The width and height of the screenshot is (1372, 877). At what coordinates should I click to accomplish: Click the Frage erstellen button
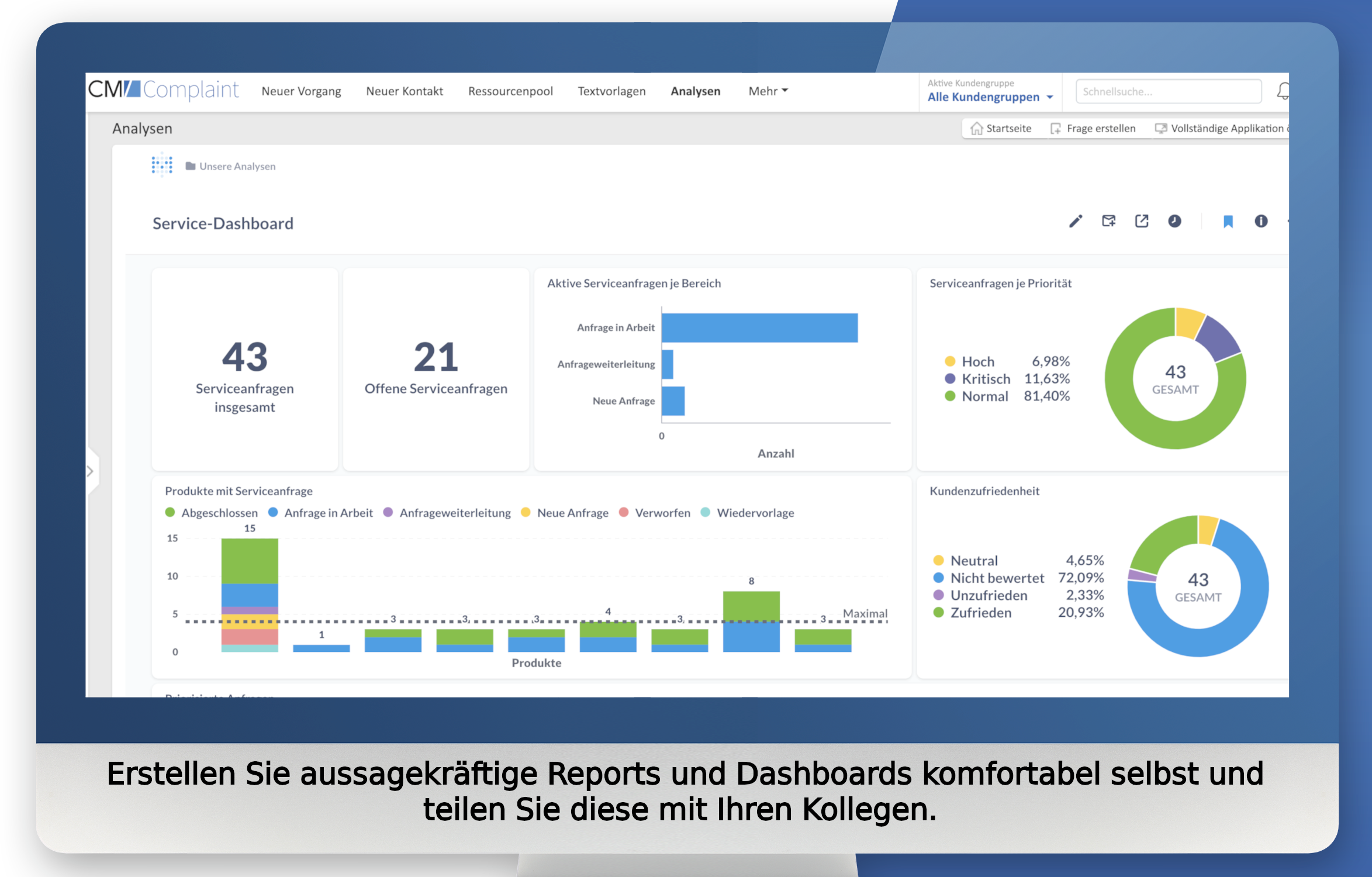tap(1093, 129)
